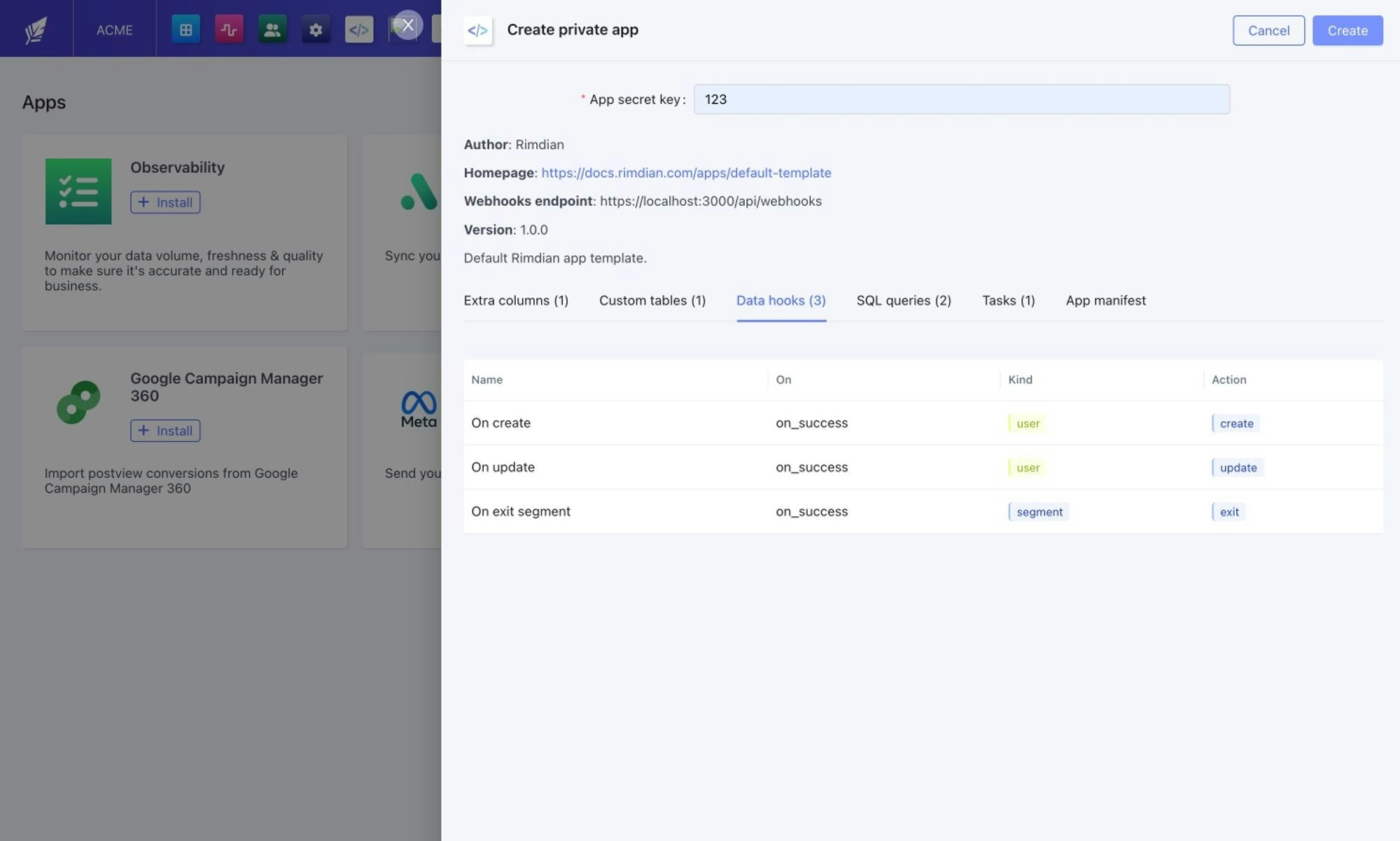Screen dimensions: 1400x841
Task: Click the Rimdian feather logo
Action: tap(36, 29)
